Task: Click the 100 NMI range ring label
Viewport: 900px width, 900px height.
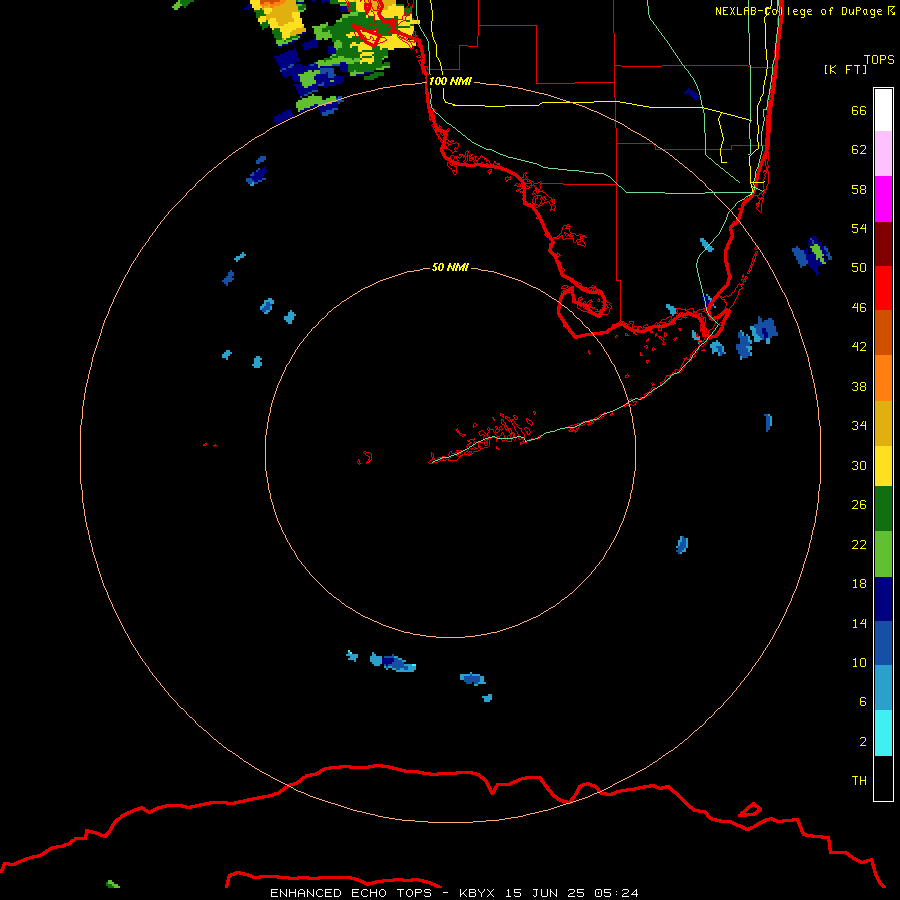Action: tap(450, 81)
